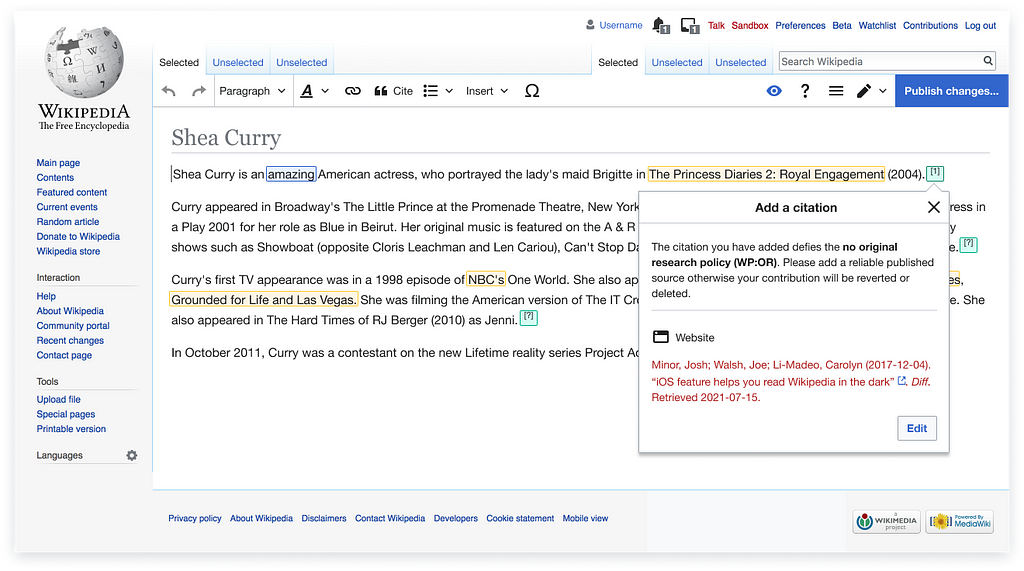
Task: Open the Diff link in citation
Action: tap(920, 382)
